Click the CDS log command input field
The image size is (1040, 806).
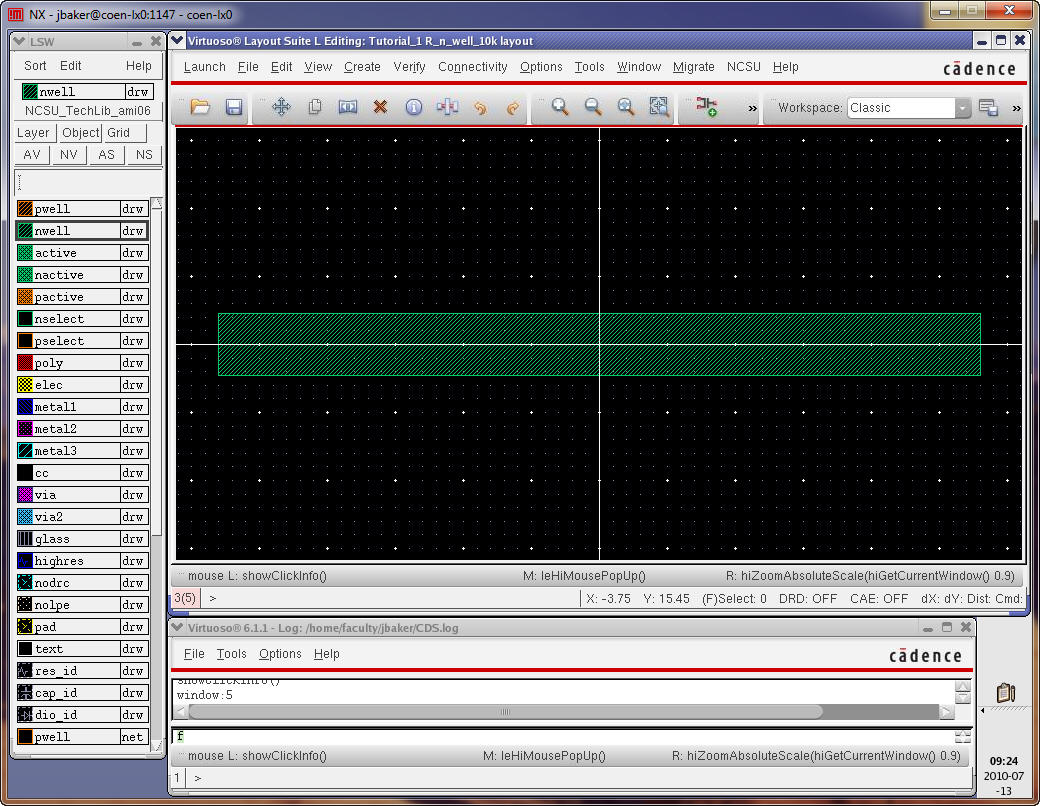click(560, 736)
